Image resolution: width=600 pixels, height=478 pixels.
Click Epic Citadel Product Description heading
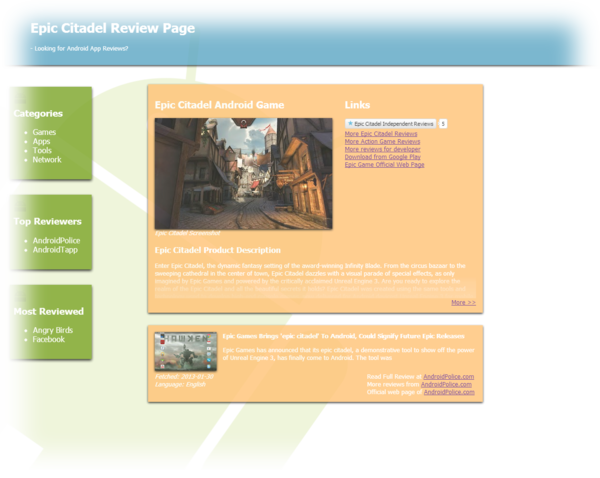(x=217, y=250)
